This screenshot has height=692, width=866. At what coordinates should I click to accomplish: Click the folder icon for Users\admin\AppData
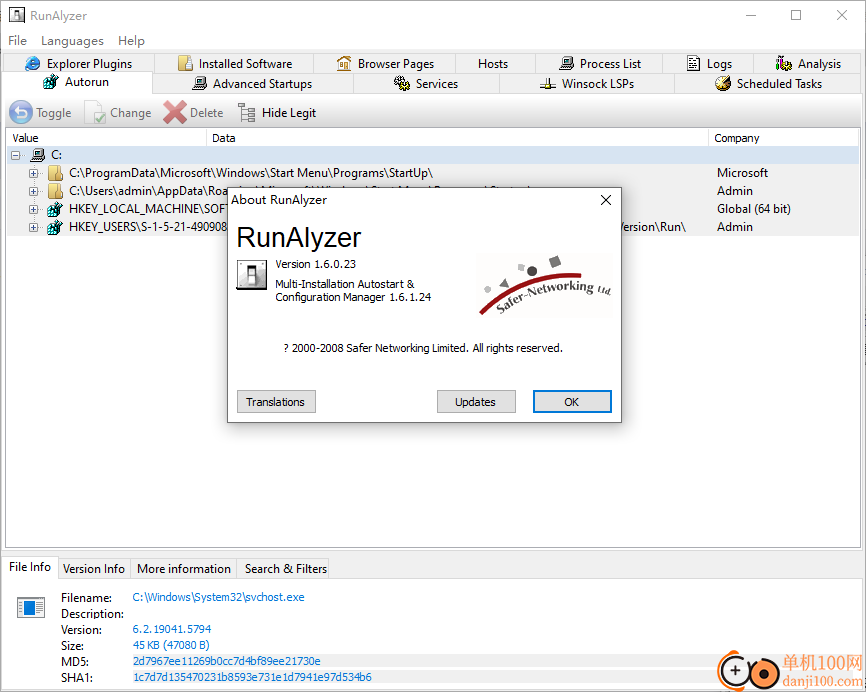click(x=55, y=191)
